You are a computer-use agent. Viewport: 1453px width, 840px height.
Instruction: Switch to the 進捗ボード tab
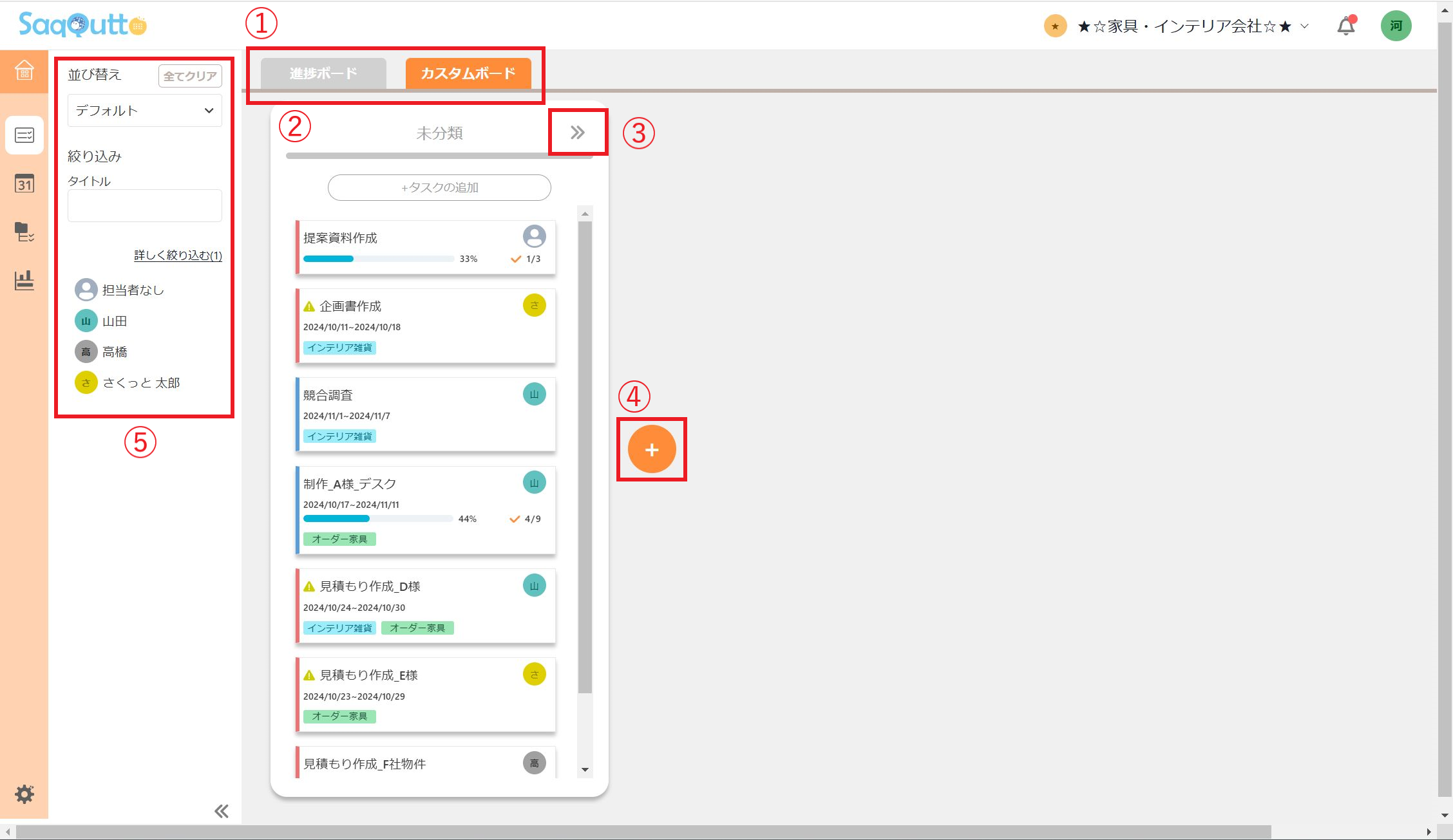[x=323, y=73]
